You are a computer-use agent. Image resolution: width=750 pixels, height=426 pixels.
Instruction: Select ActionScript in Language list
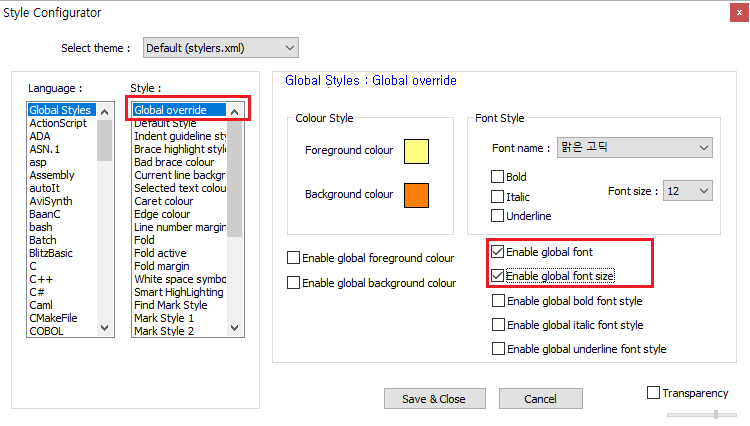point(62,123)
